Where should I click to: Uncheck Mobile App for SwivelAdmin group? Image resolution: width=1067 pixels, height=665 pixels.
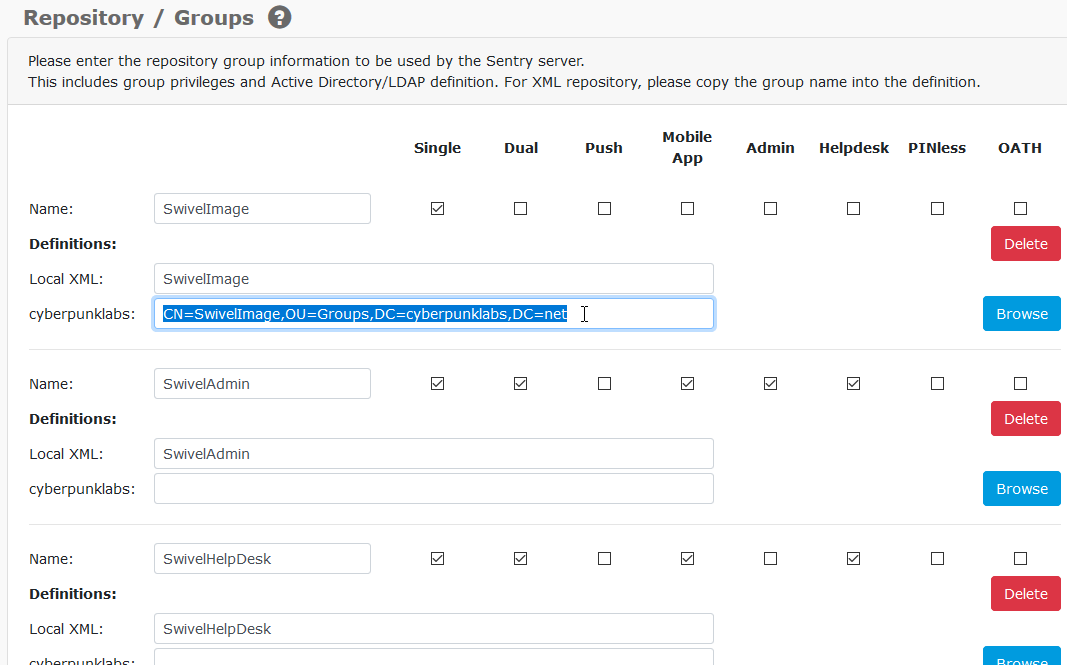tap(687, 384)
